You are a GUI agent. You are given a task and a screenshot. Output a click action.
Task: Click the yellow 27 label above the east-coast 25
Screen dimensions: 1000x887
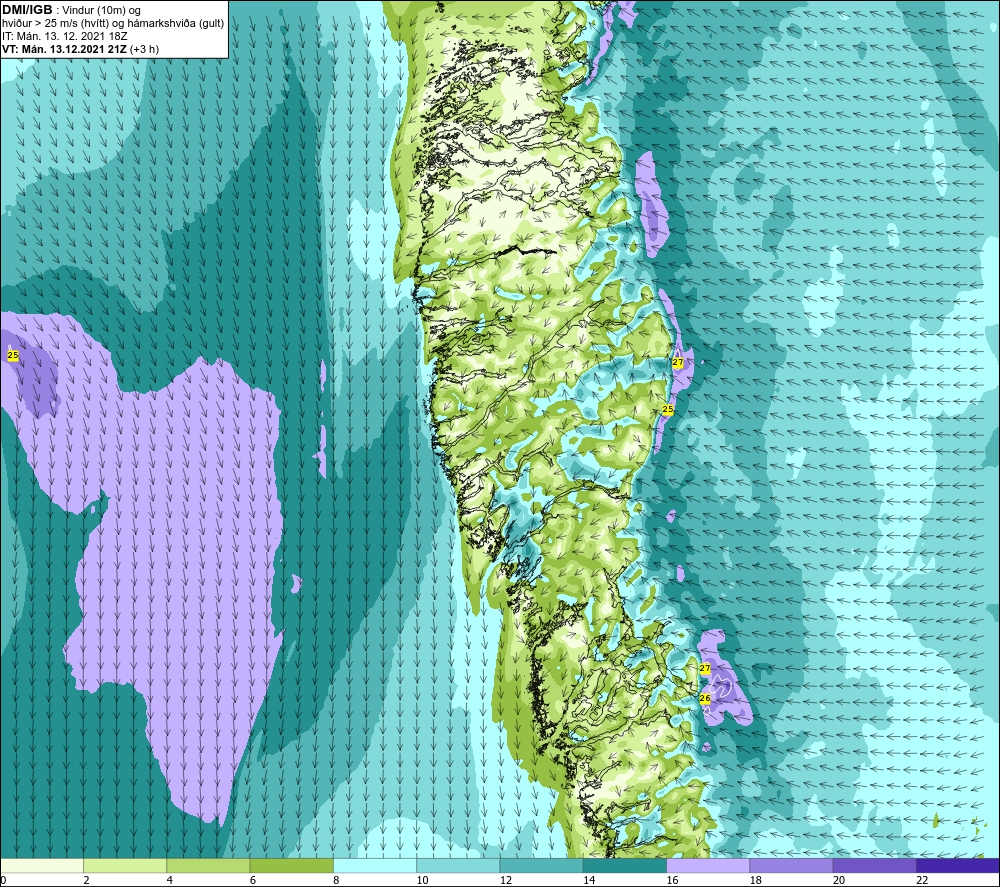[678, 362]
